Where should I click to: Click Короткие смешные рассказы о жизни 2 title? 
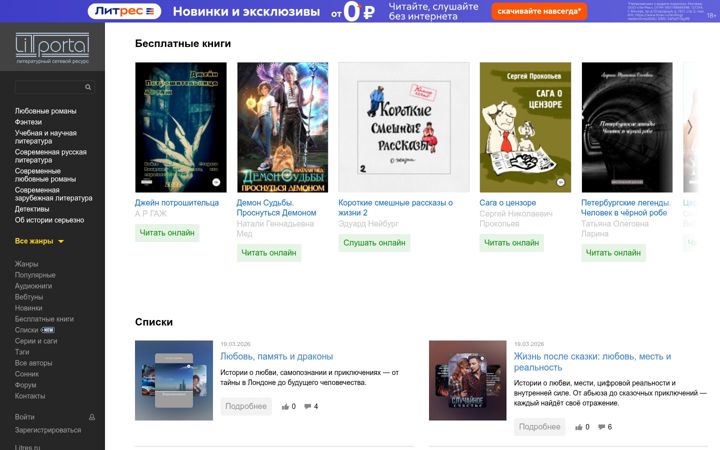pyautogui.click(x=395, y=208)
